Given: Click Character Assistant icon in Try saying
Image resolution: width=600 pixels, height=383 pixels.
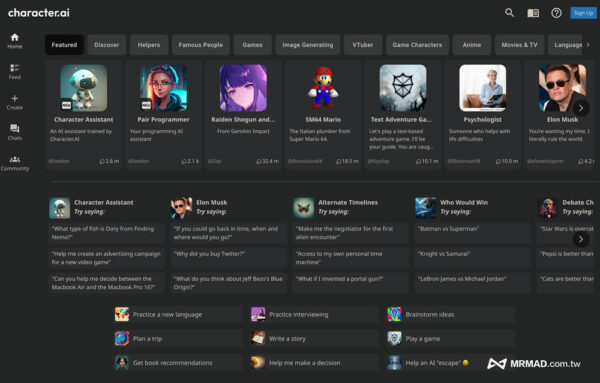Looking at the screenshot, I should pos(60,208).
